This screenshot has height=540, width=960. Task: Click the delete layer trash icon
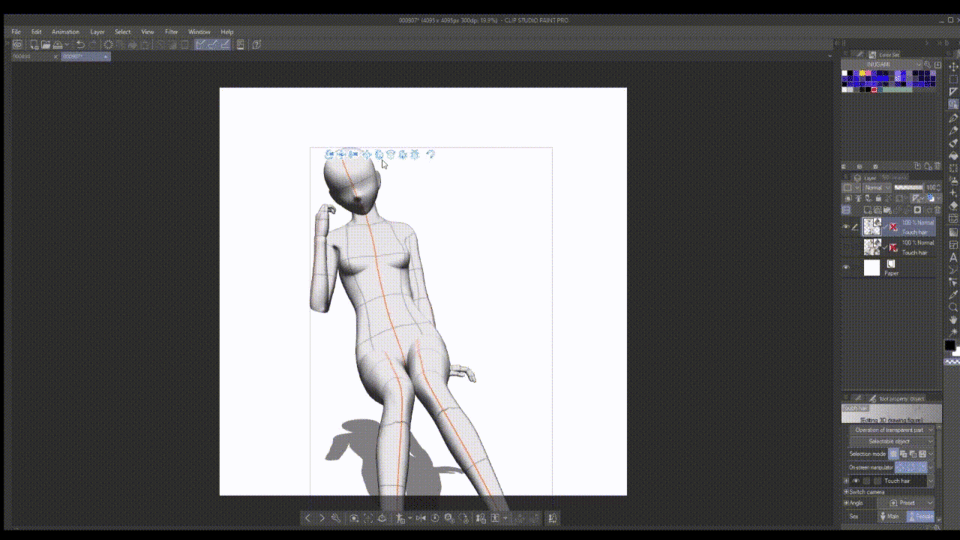[x=937, y=210]
